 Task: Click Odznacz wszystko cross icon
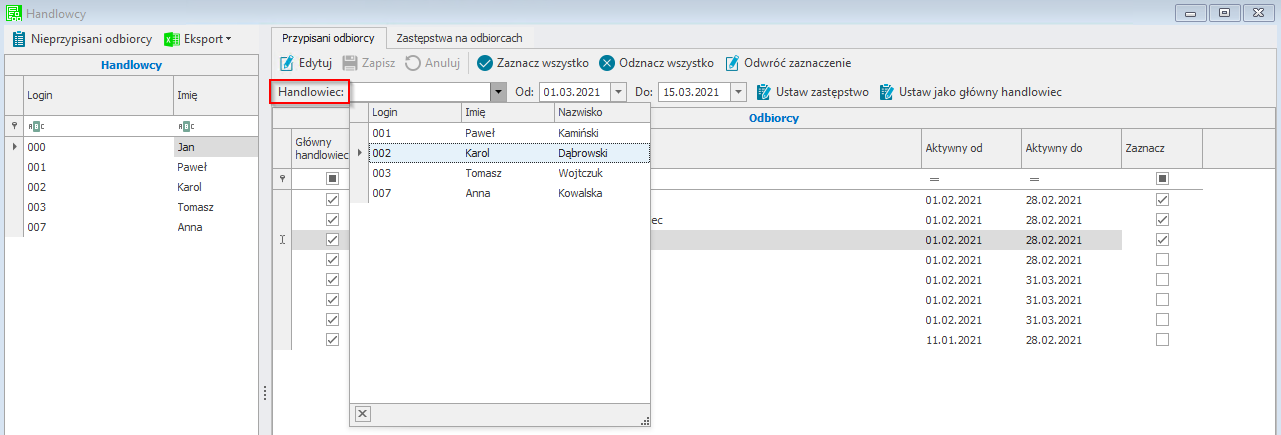click(x=607, y=63)
